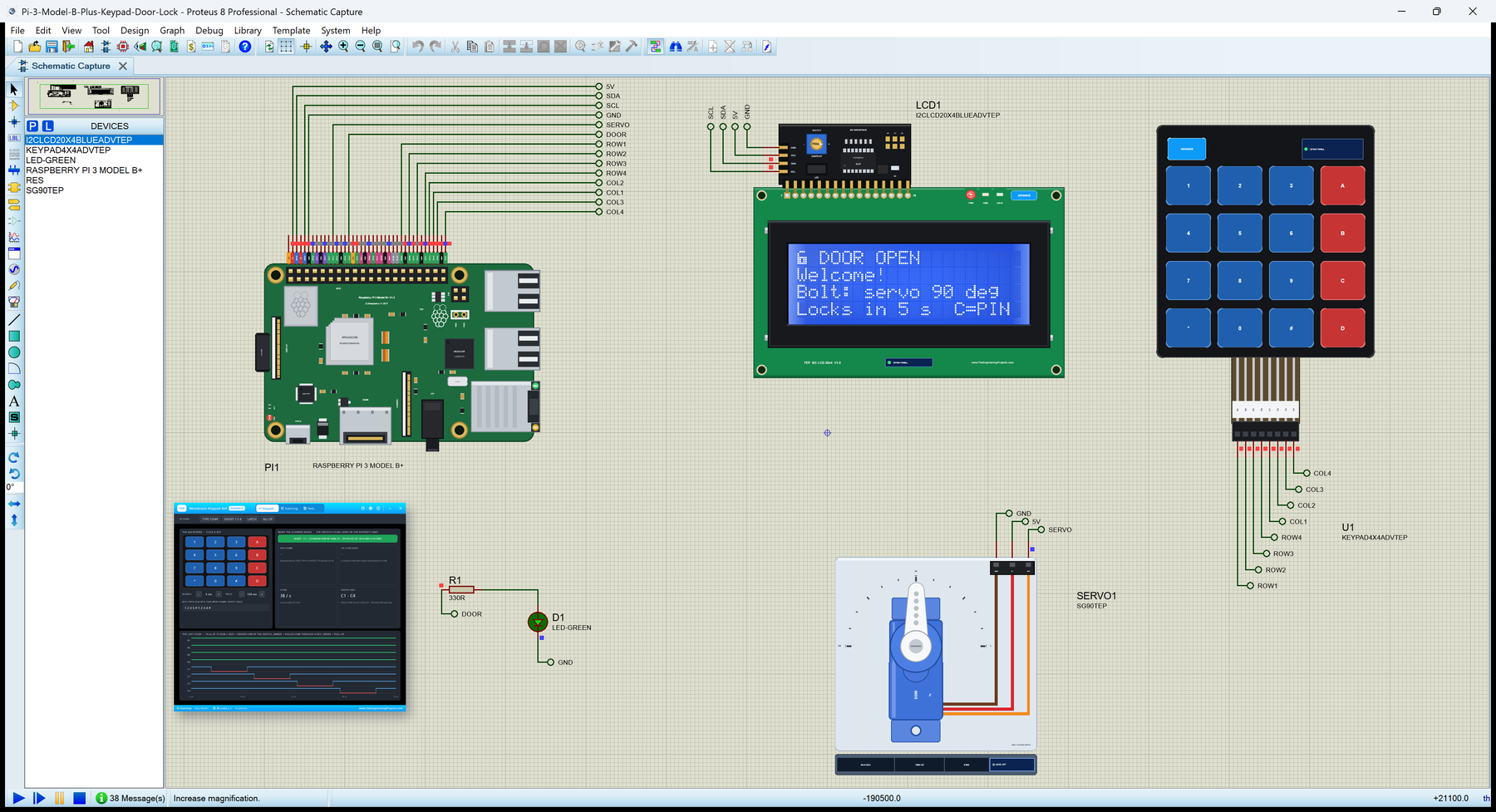The height and width of the screenshot is (812, 1496).
Task: Select the 2D circle graphics tool
Action: (14, 352)
